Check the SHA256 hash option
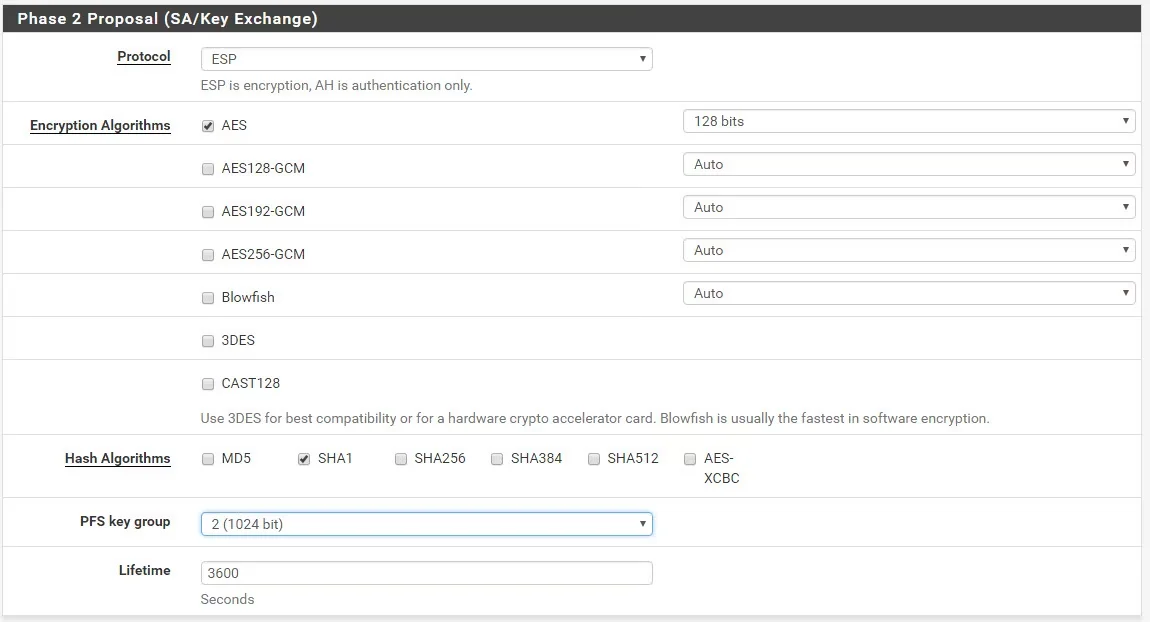Screen dimensions: 1150x622 [x=400, y=458]
